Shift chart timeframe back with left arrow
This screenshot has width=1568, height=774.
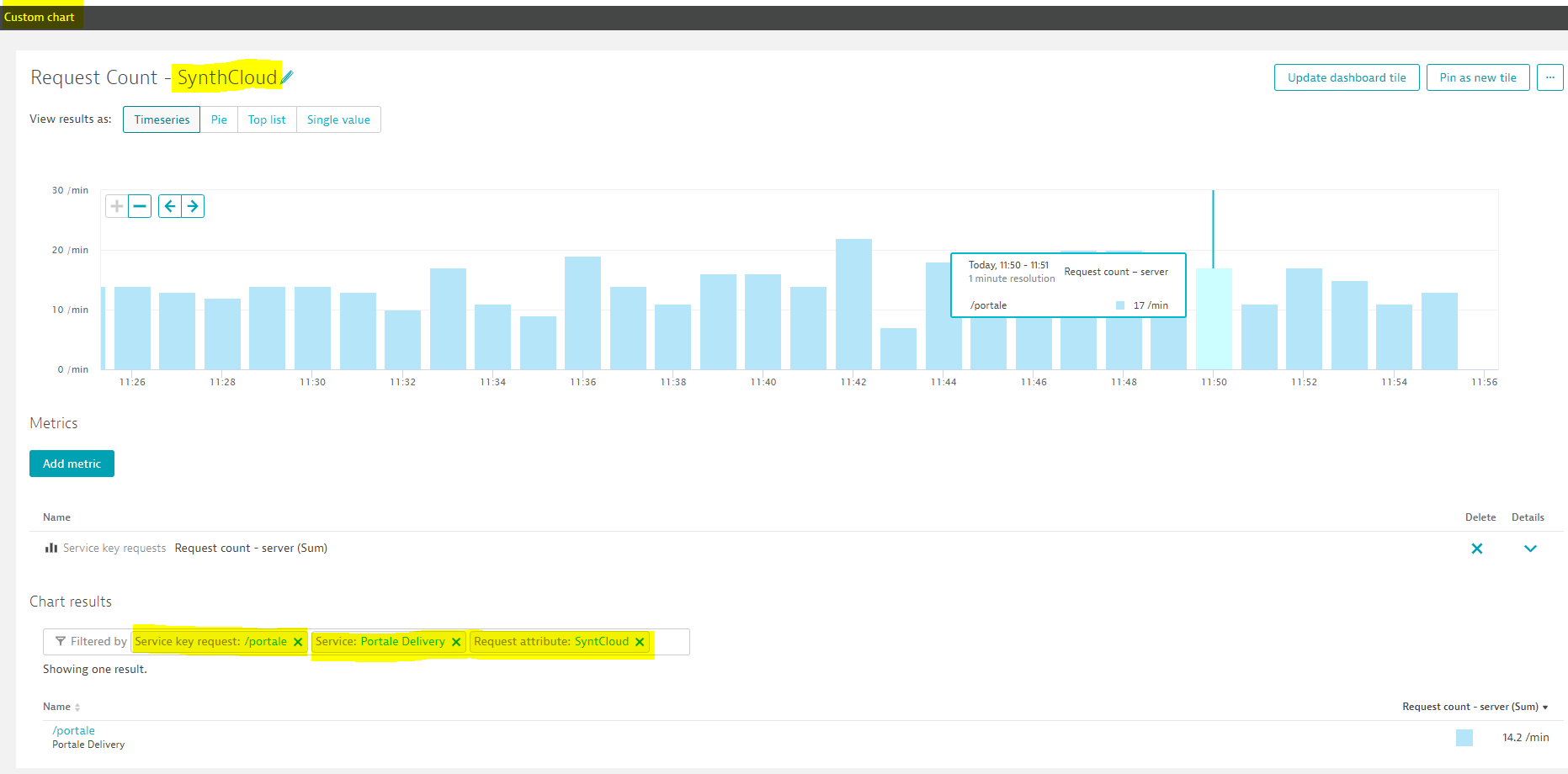coord(170,206)
